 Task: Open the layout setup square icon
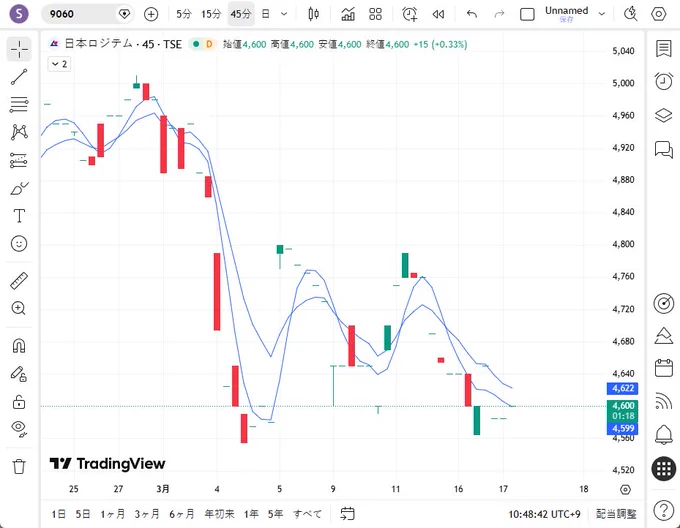[x=527, y=14]
